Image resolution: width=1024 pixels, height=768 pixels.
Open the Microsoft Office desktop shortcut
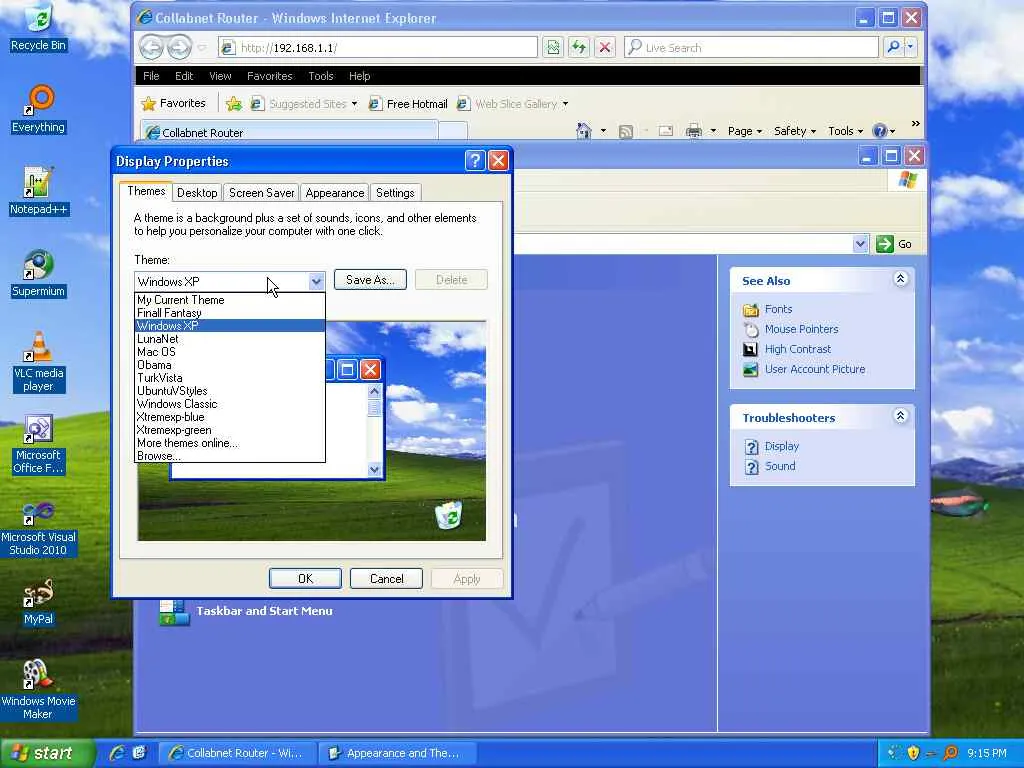pos(39,444)
